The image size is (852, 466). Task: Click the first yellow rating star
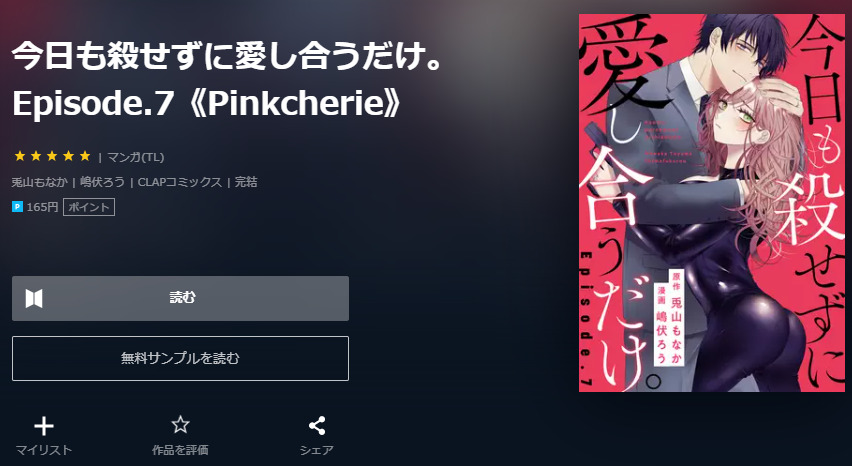tap(20, 156)
